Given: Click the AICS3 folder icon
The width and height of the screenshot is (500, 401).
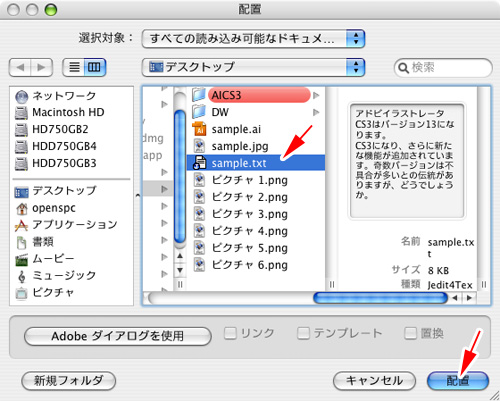Looking at the screenshot, I should pyautogui.click(x=199, y=95).
